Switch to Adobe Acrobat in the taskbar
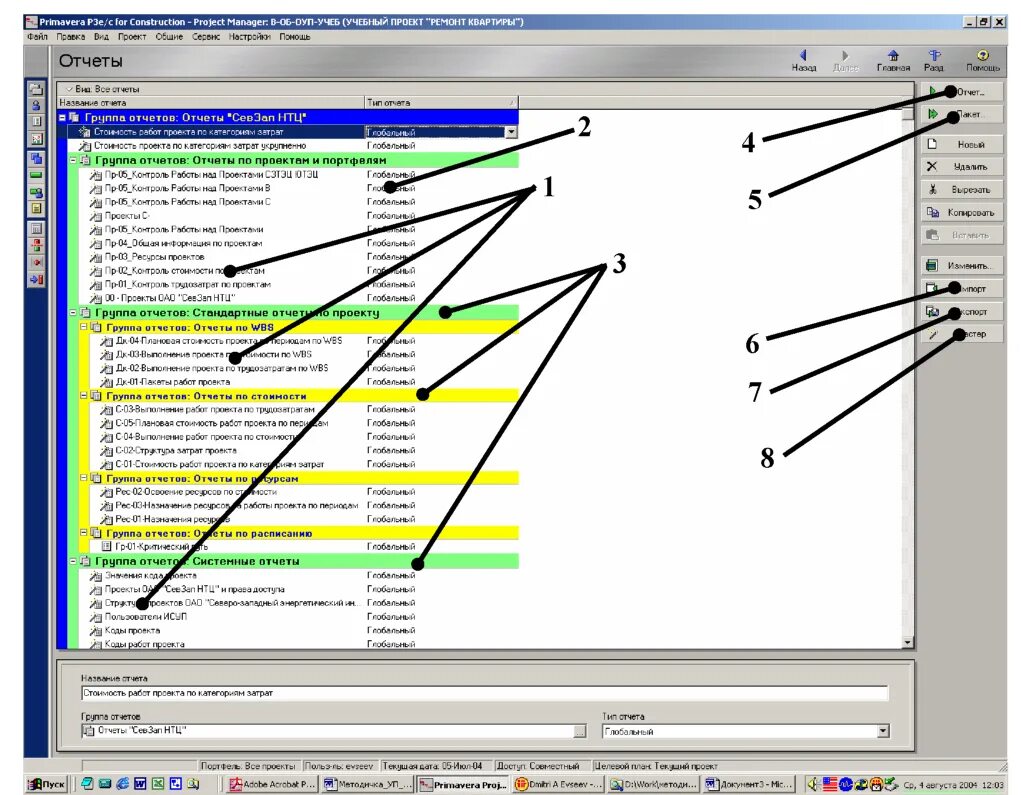The height and width of the screenshot is (795, 1021). (x=272, y=784)
